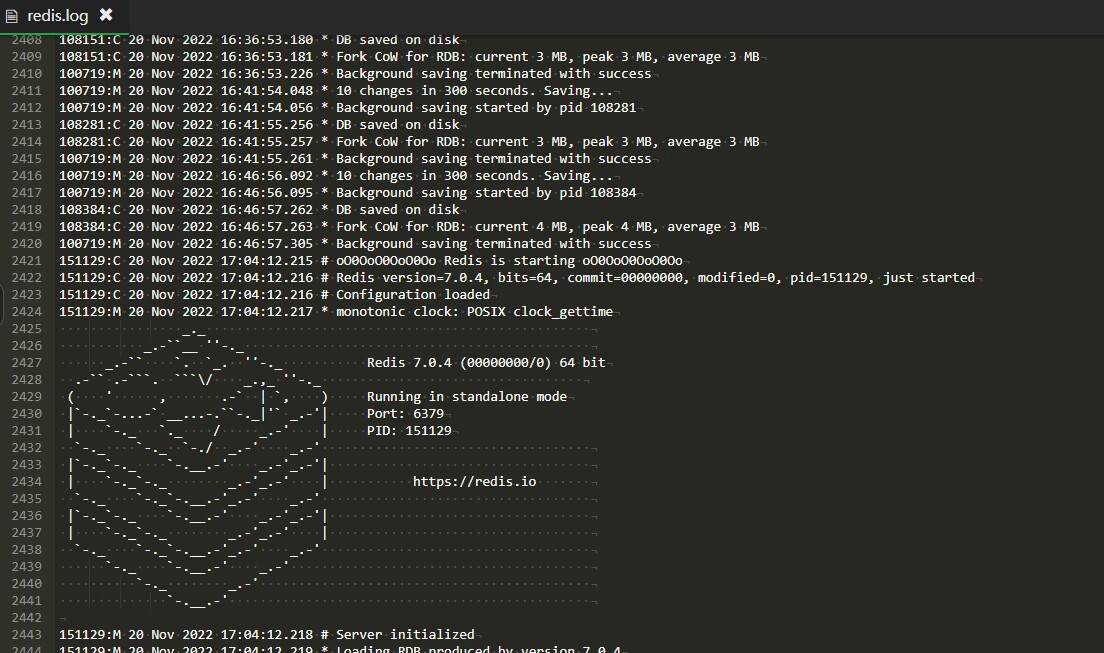Click line number 2409 in the gutter
This screenshot has width=1104, height=653.
point(27,57)
